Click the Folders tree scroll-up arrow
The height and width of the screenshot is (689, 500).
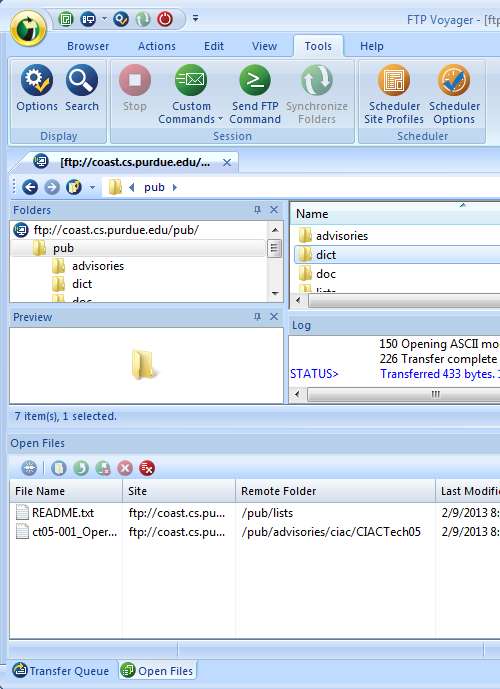point(275,230)
